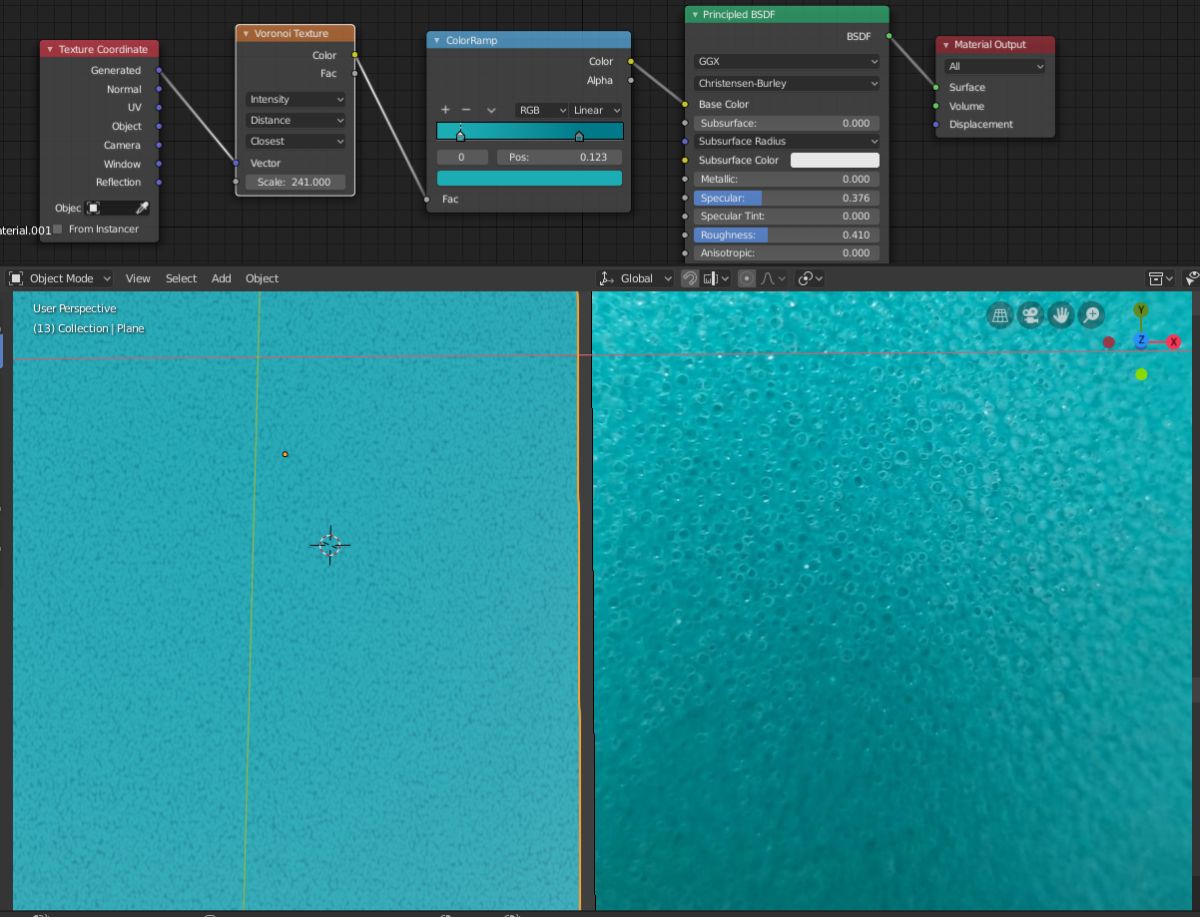
Task: Pick object with the Texture Coordinate eyedropper
Action: tap(142, 208)
